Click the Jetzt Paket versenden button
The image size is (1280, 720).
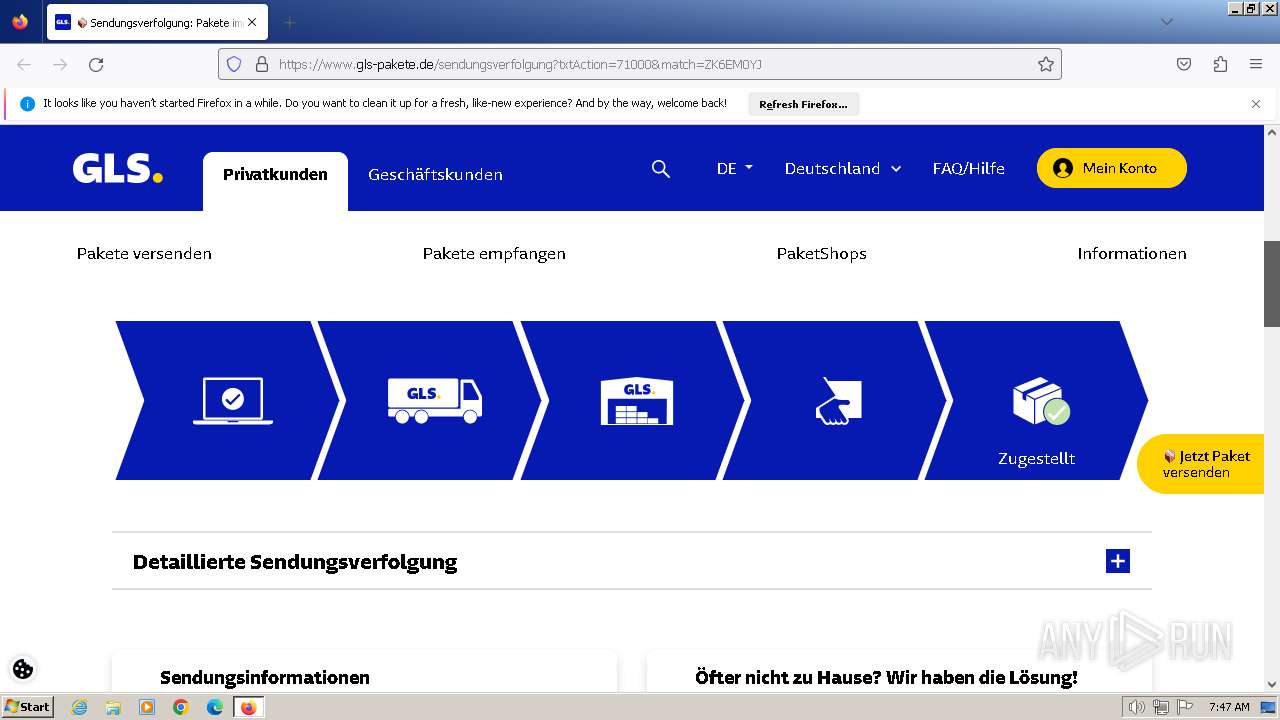[x=1201, y=464]
